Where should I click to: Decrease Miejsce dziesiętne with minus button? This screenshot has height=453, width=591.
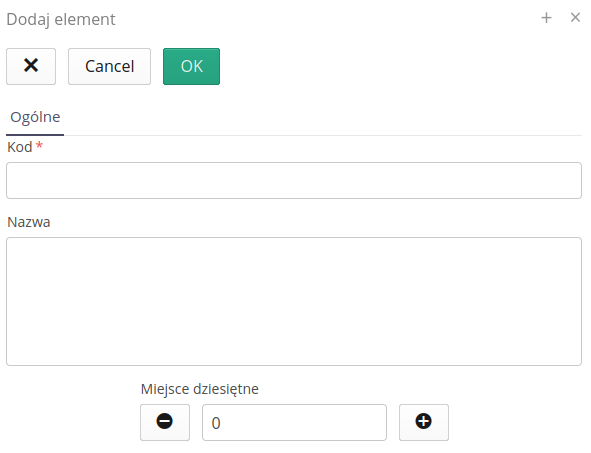pyautogui.click(x=165, y=422)
